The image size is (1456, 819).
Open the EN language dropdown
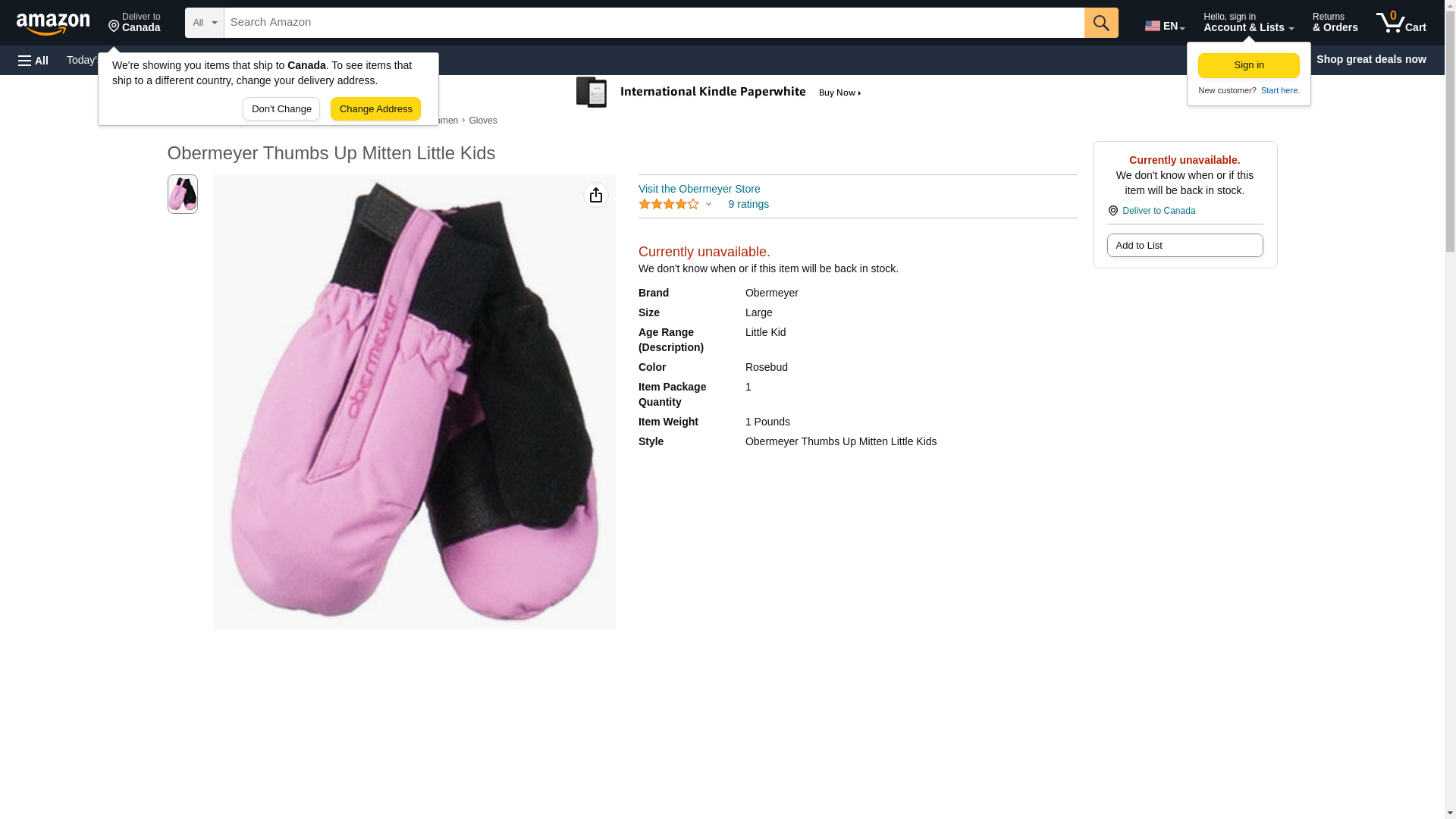1165,26
